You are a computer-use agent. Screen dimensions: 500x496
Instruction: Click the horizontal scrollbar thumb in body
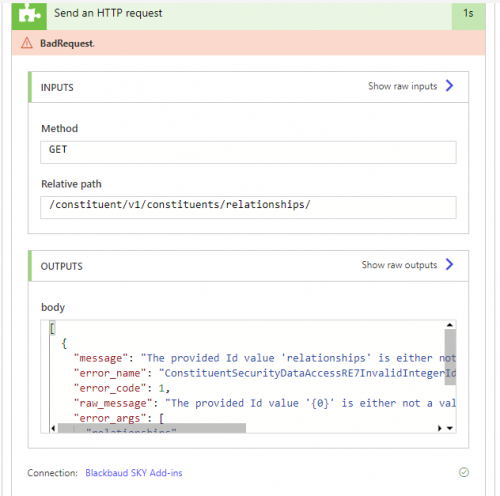[x=152, y=428]
